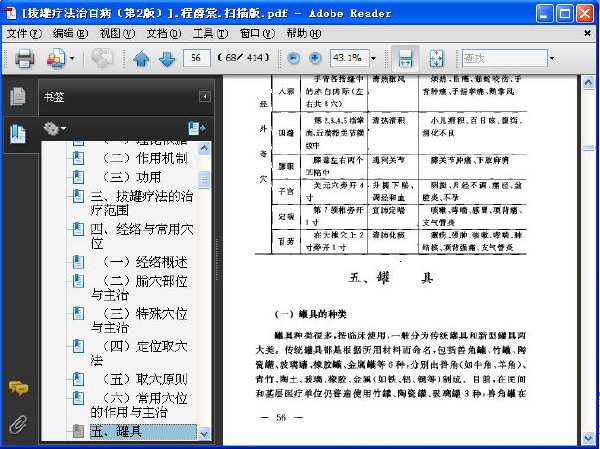
Task: Open the 文档(D) menu
Action: [x=164, y=34]
